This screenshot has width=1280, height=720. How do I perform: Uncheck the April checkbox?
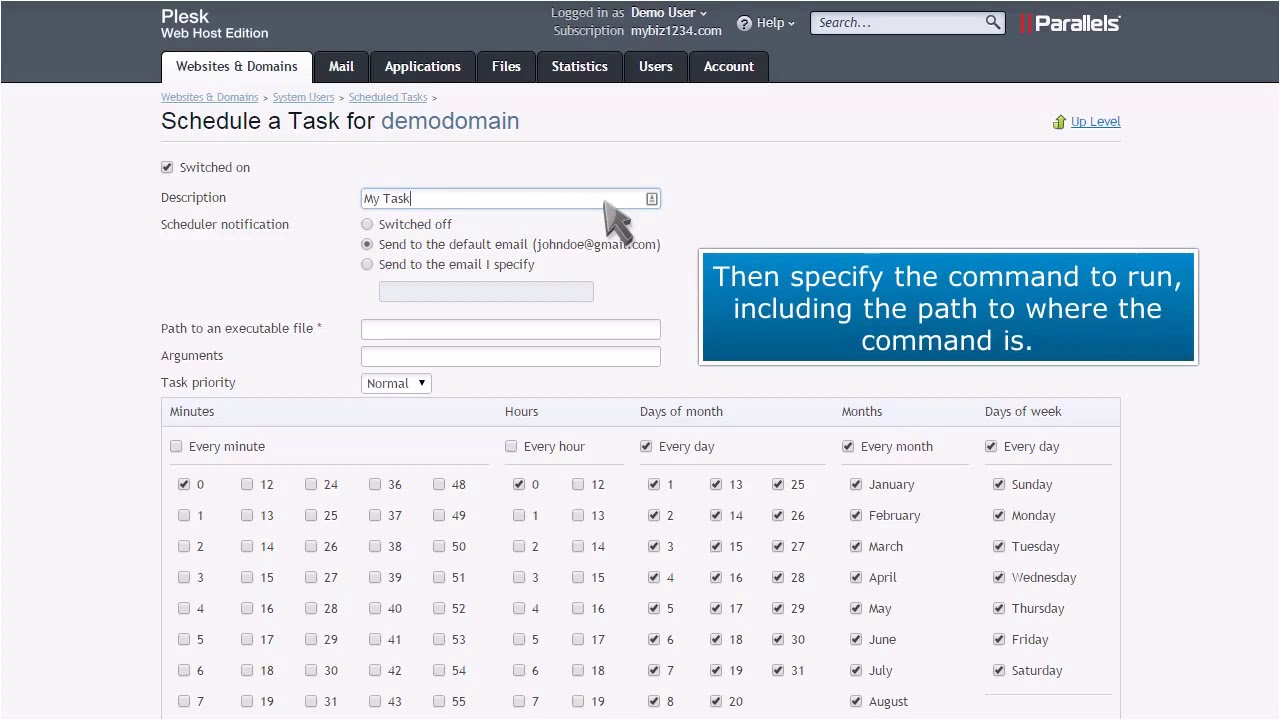pos(856,577)
